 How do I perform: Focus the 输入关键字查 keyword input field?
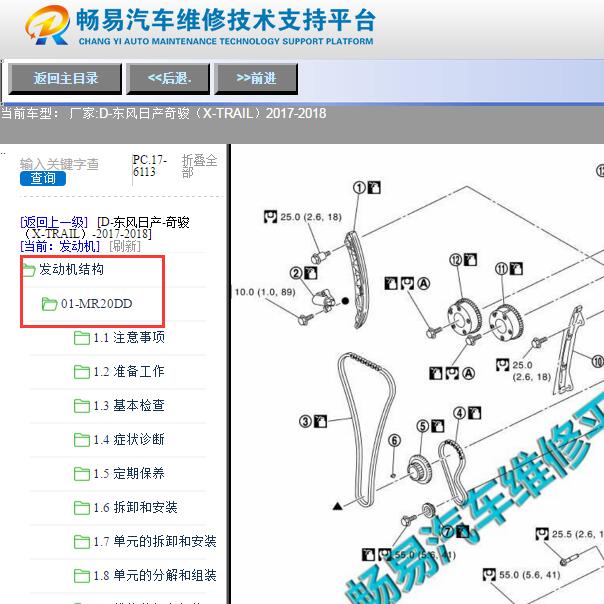pyautogui.click(x=59, y=164)
